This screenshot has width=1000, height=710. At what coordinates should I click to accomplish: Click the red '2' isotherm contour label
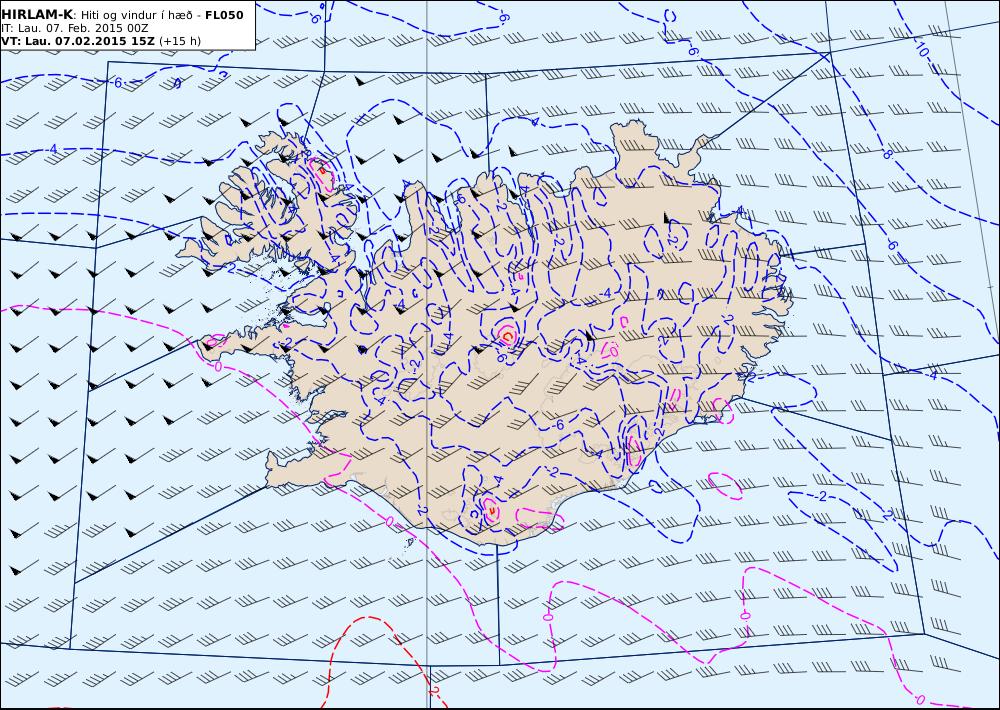tap(434, 692)
